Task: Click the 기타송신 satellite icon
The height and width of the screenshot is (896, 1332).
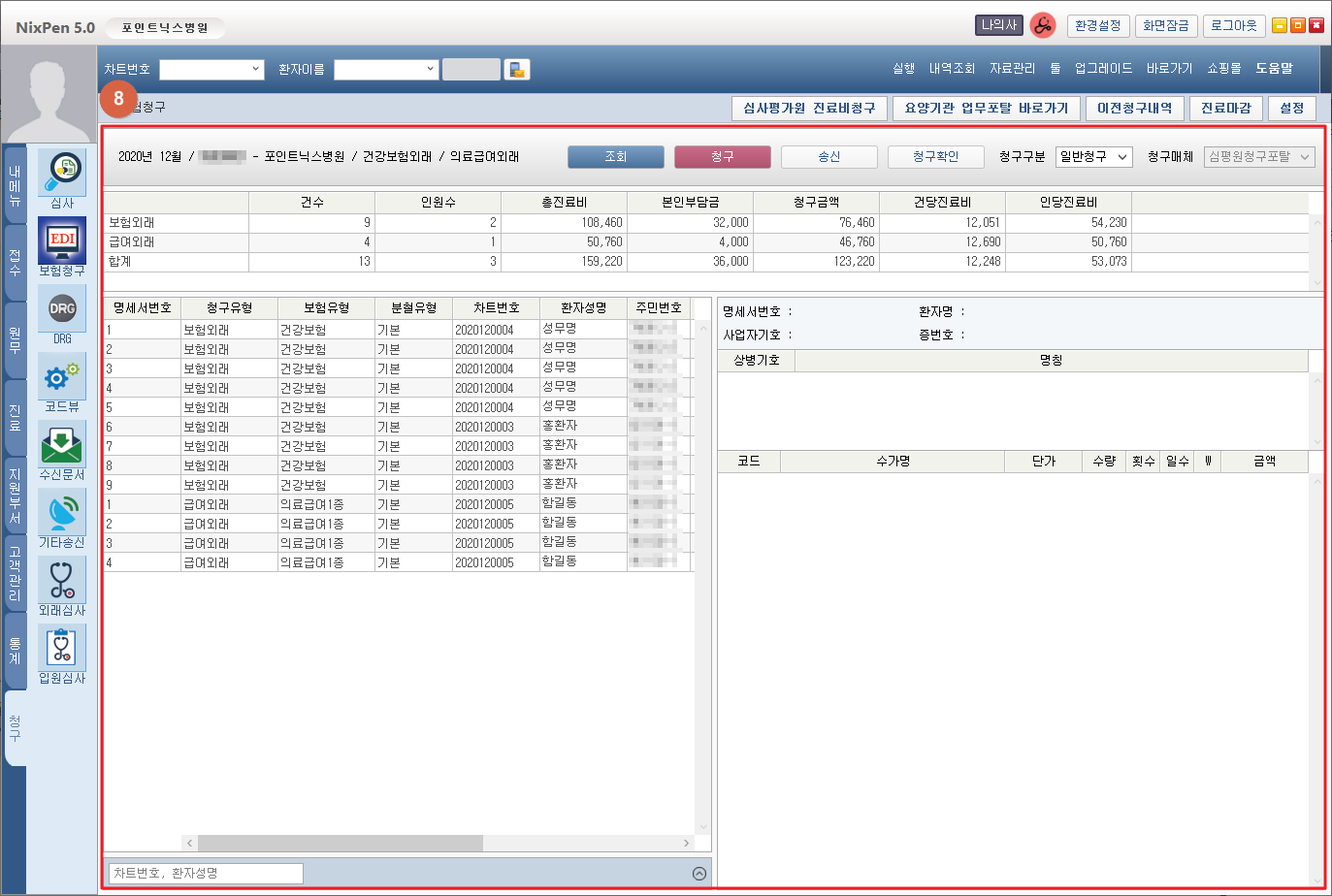Action: (62, 512)
